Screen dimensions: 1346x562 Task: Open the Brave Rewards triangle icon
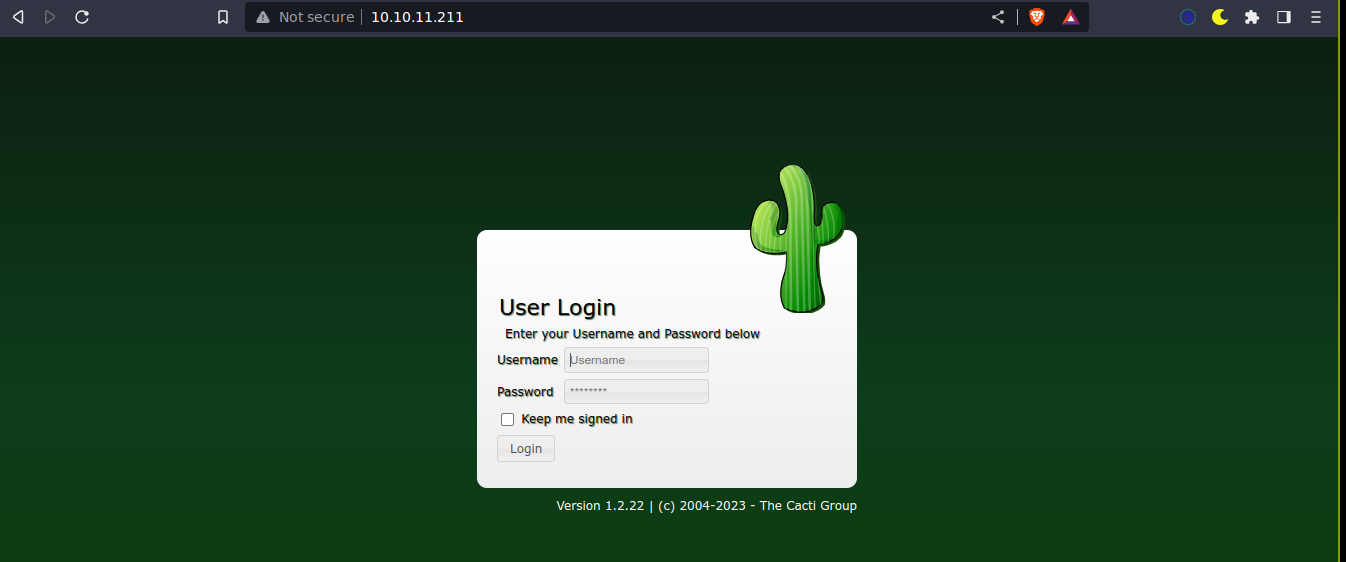coord(1071,17)
